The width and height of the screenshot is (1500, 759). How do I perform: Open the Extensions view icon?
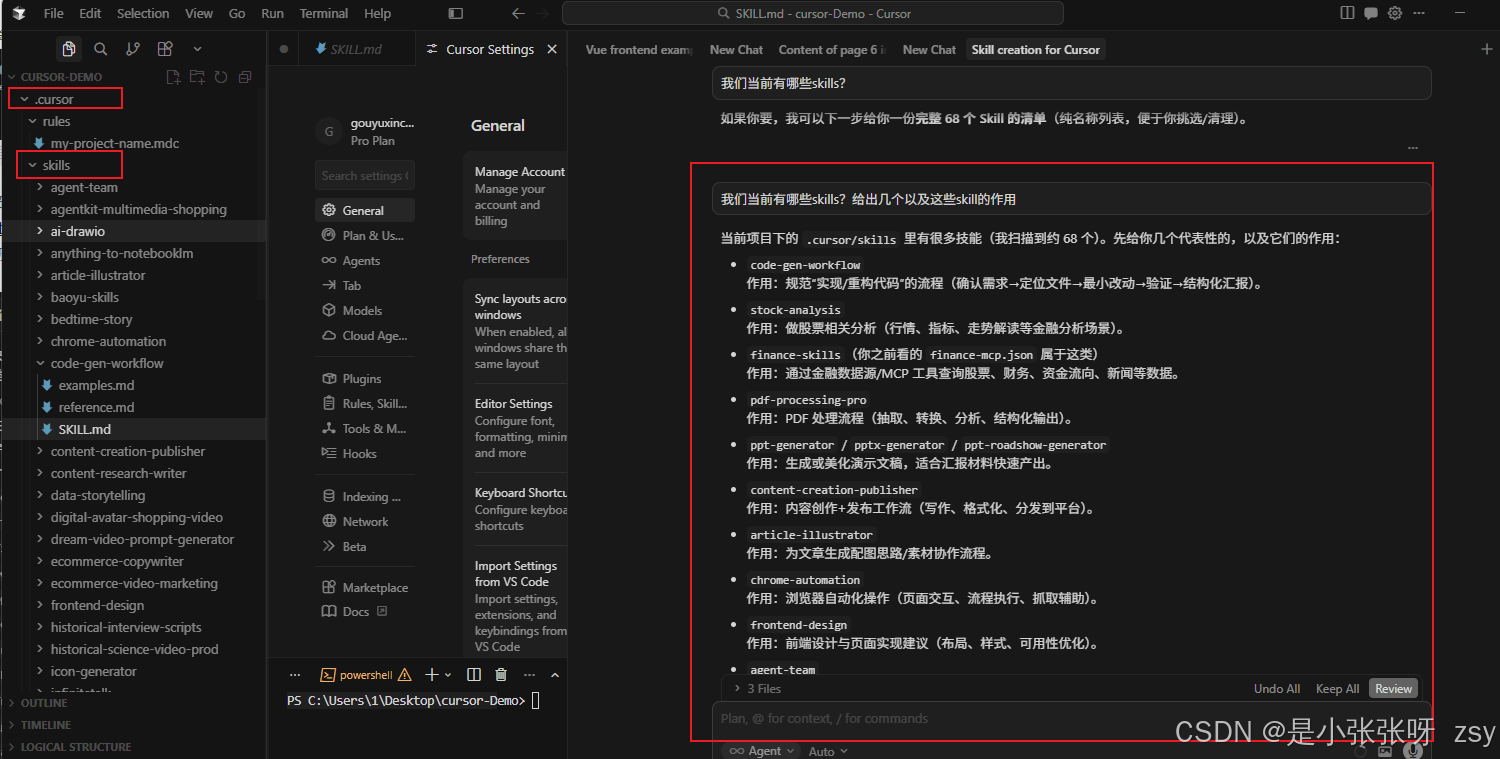click(164, 48)
